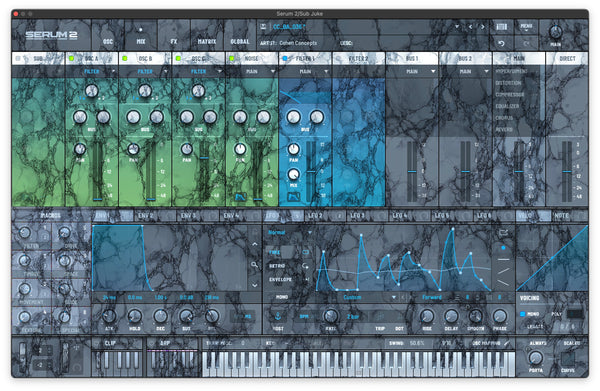Viewport: 600px width, 391px height.
Task: Click the LFO export shape icon
Action: [x=503, y=232]
